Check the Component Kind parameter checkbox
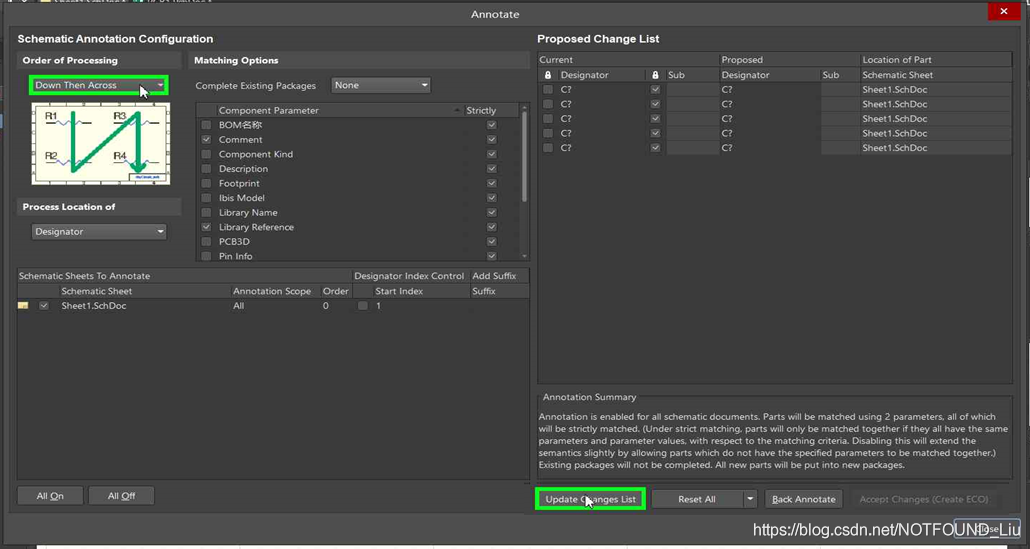 pyautogui.click(x=206, y=154)
